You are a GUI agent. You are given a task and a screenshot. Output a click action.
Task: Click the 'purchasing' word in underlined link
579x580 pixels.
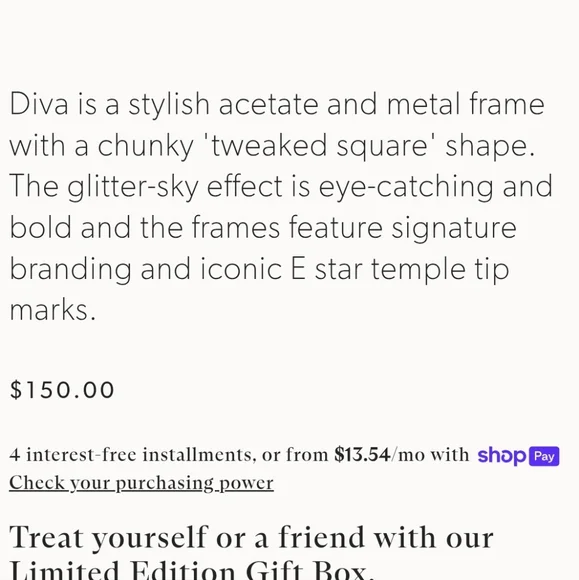click(x=165, y=483)
